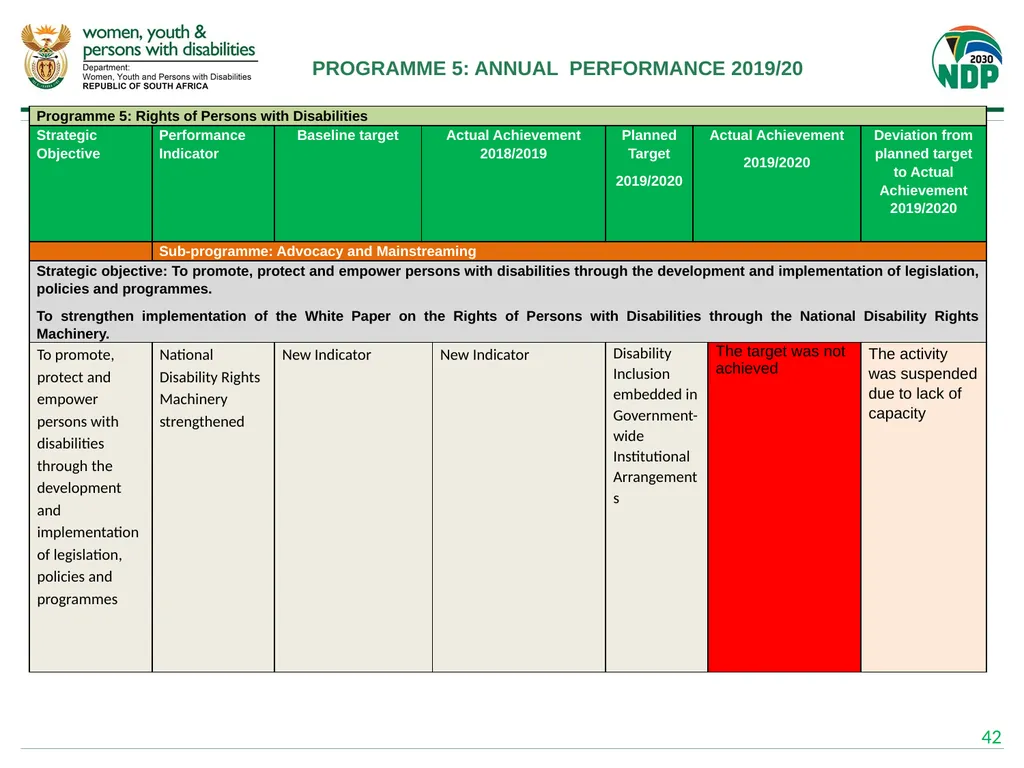The image size is (1024, 768).
Task: Click the red 'The target was not achieved' cell
Action: (784, 507)
